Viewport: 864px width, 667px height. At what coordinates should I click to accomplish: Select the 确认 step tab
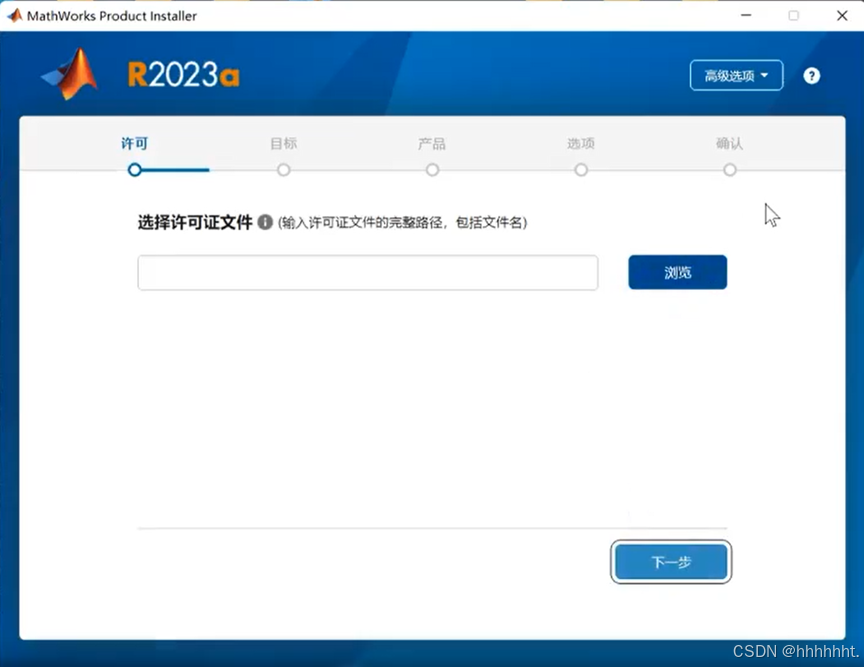(x=730, y=144)
